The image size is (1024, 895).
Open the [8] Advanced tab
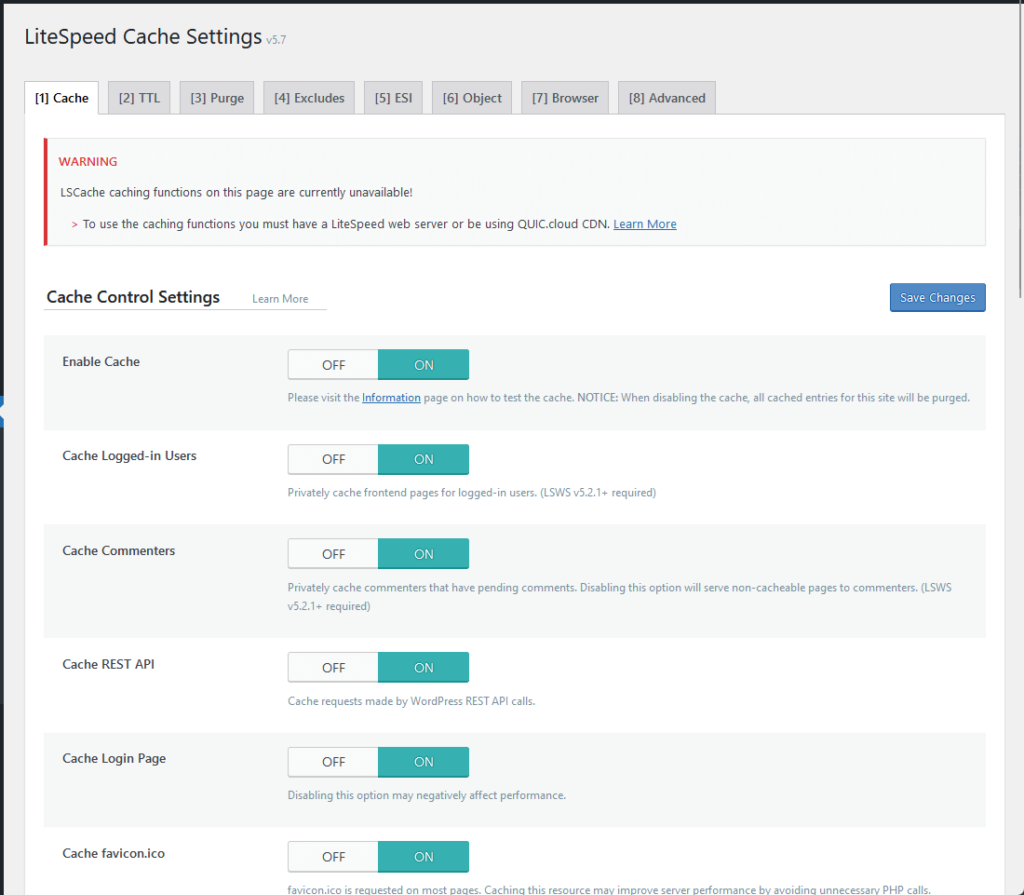tap(667, 98)
